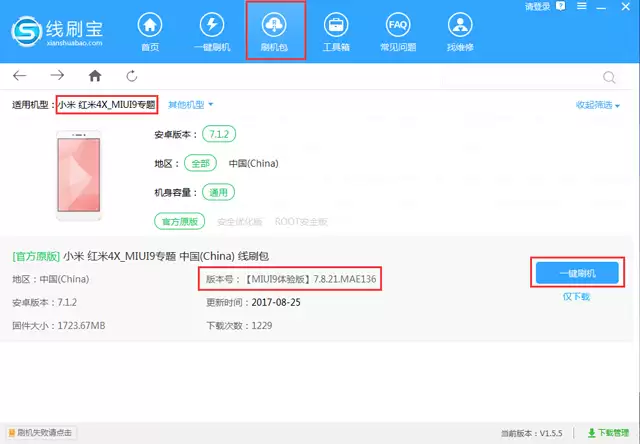Screen dimensions: 640x444
Task: Click the 刷机失败请点击 help button
Action: (x=41, y=433)
